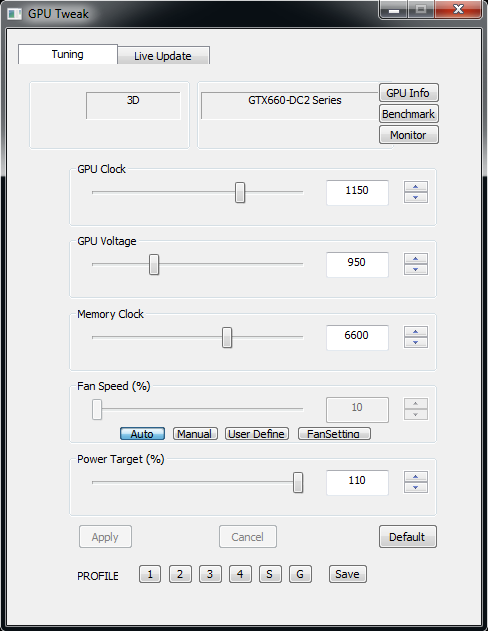Screen dimensions: 488x631
Task: Click the Memory Clock value field
Action: click(x=357, y=337)
